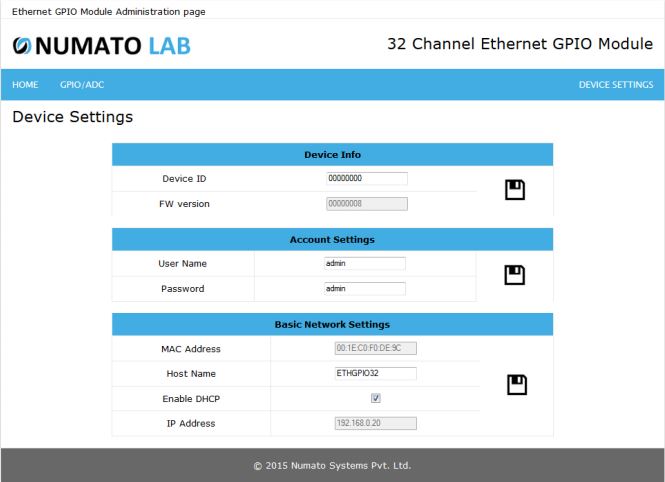Click the IP Address field
Screen dimensions: 665x482
(x=375, y=423)
